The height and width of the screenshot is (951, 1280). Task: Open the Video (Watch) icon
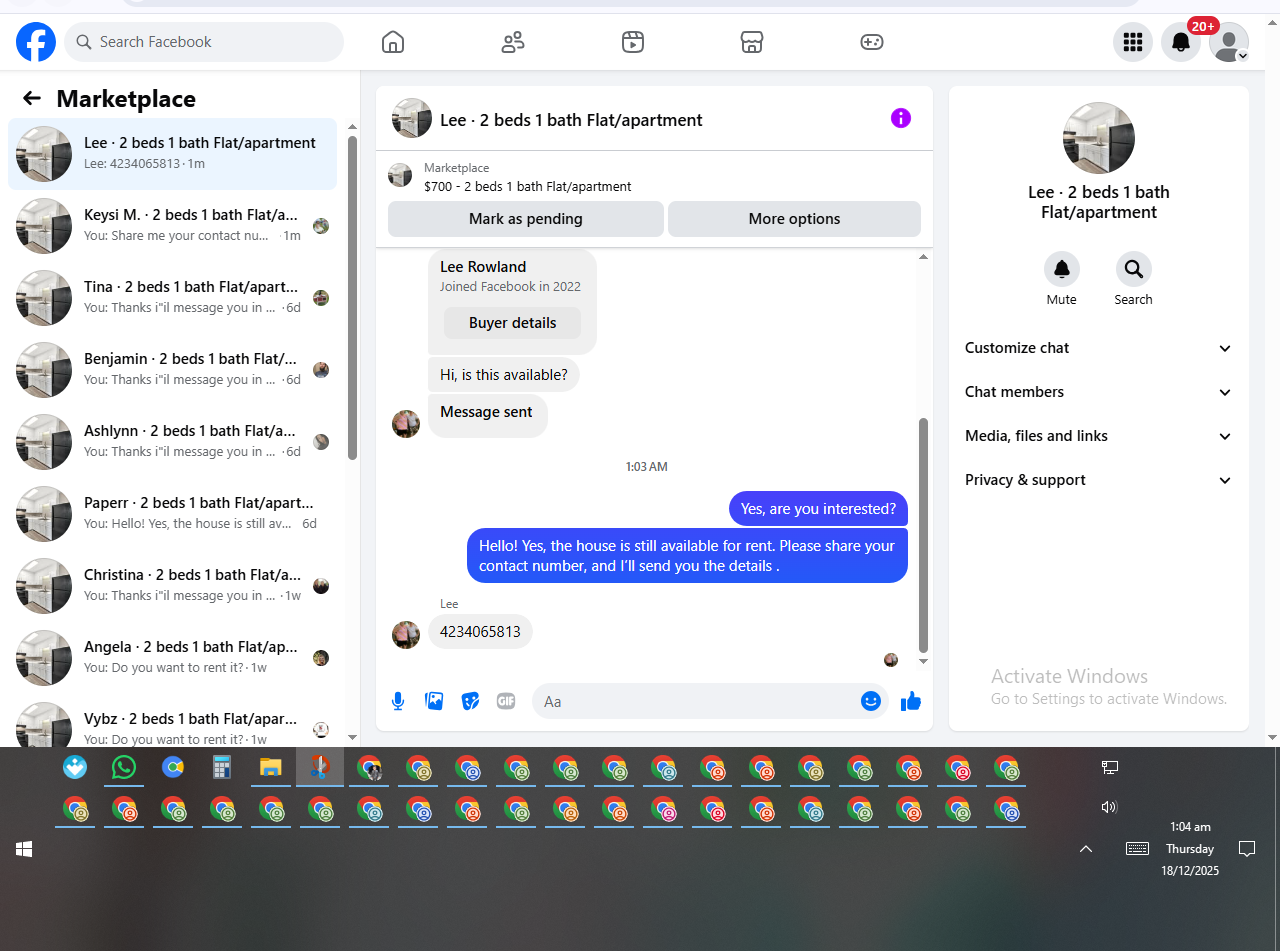coord(632,42)
